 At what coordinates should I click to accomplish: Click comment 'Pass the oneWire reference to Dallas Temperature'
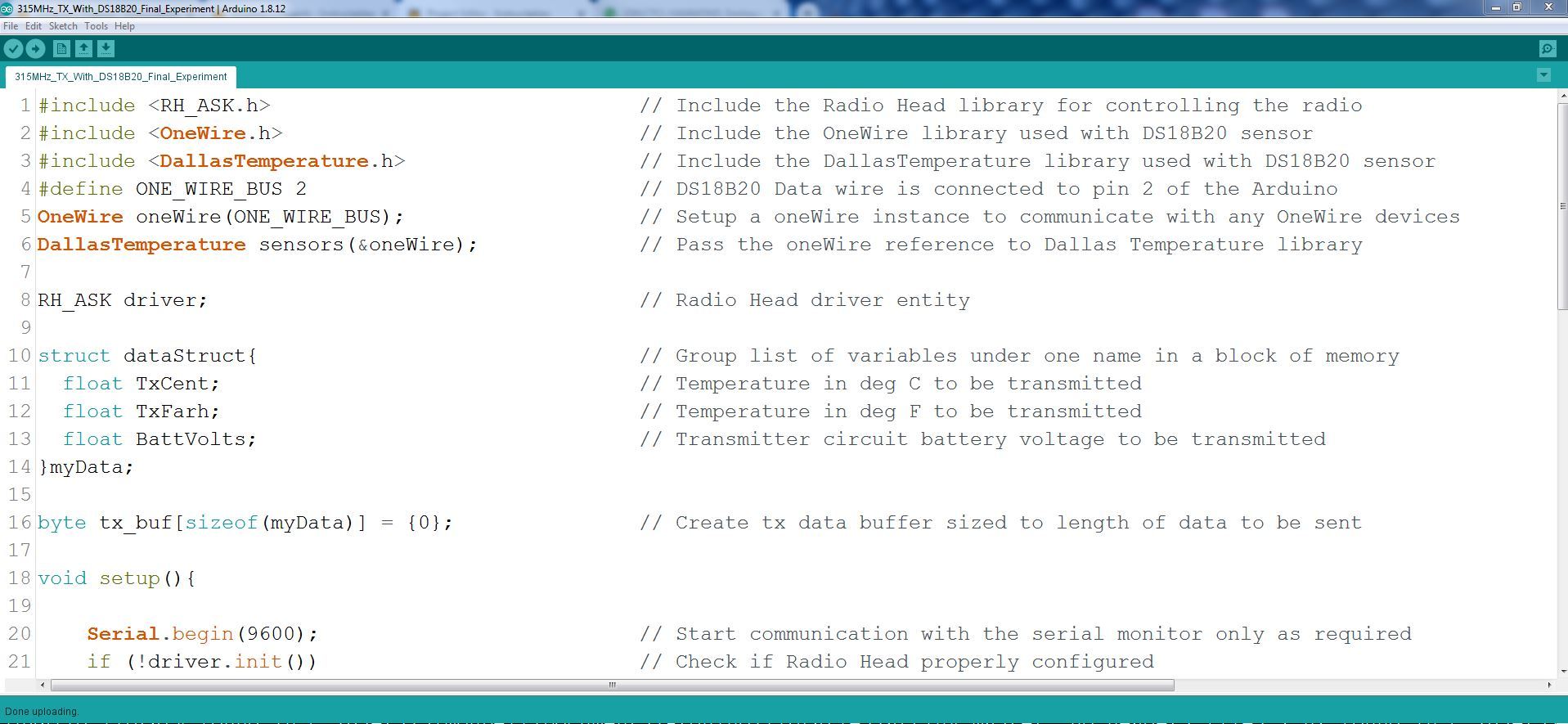[970, 245]
